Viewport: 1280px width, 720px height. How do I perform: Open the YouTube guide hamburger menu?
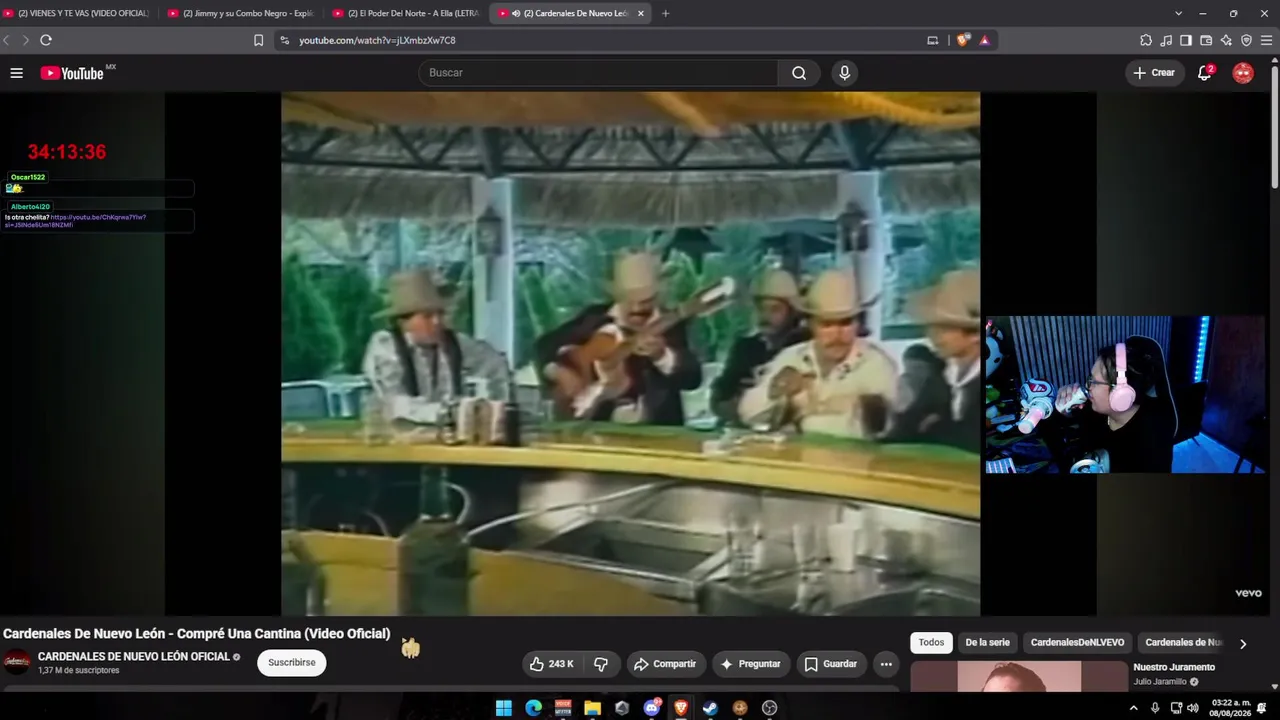(16, 73)
